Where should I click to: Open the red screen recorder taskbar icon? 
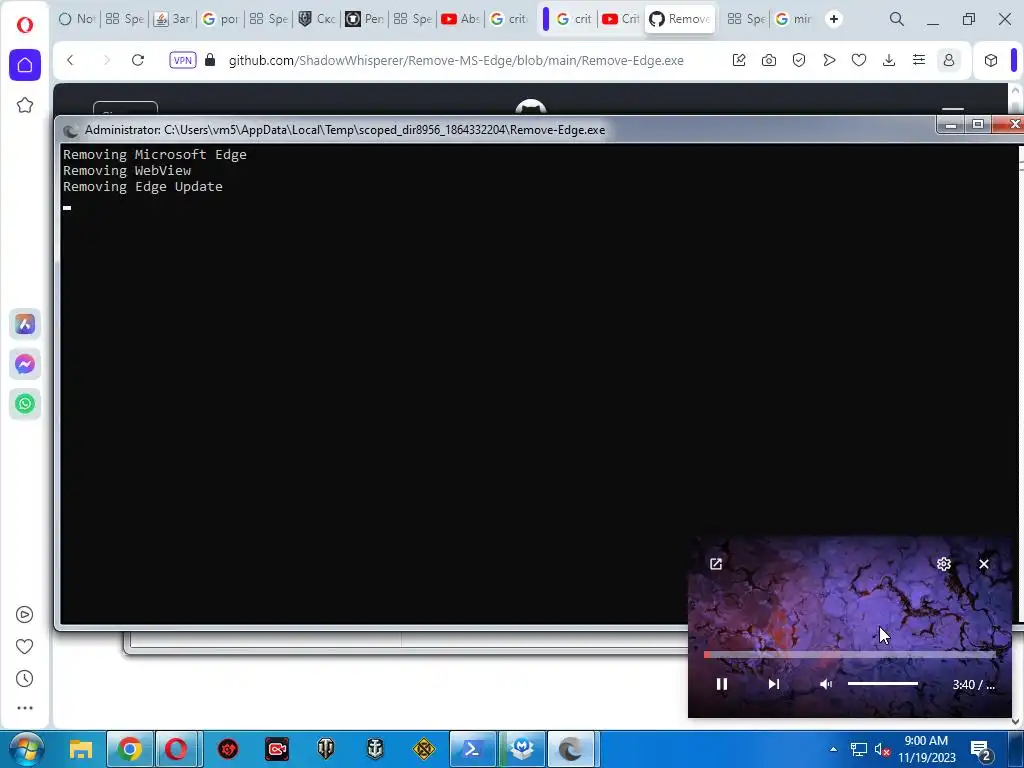click(x=277, y=749)
